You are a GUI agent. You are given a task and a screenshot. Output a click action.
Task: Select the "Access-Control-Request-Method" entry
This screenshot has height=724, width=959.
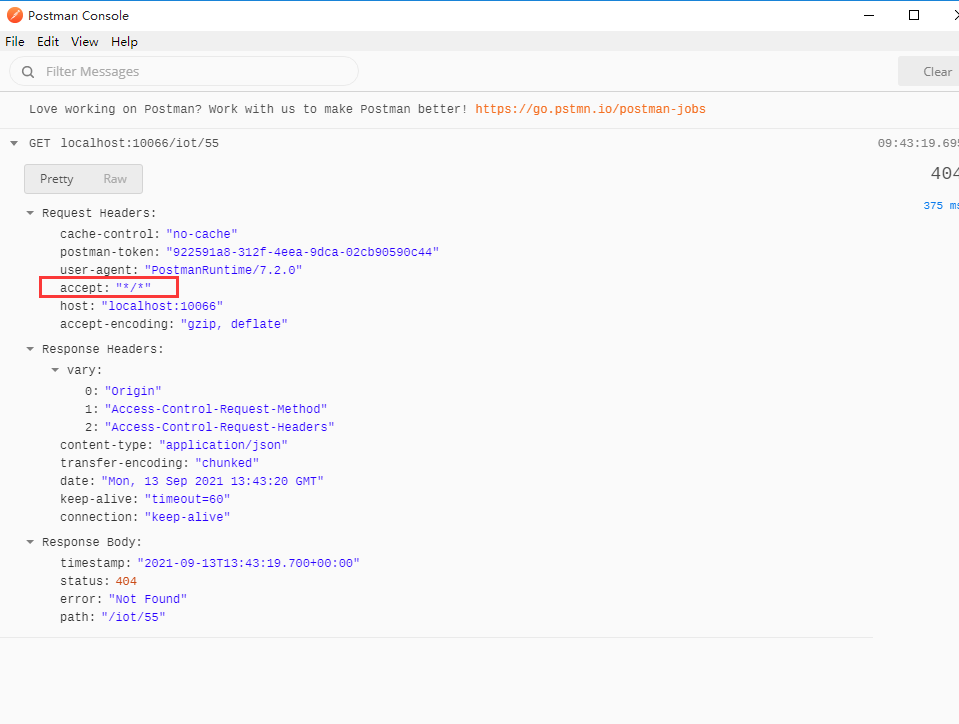(216, 408)
